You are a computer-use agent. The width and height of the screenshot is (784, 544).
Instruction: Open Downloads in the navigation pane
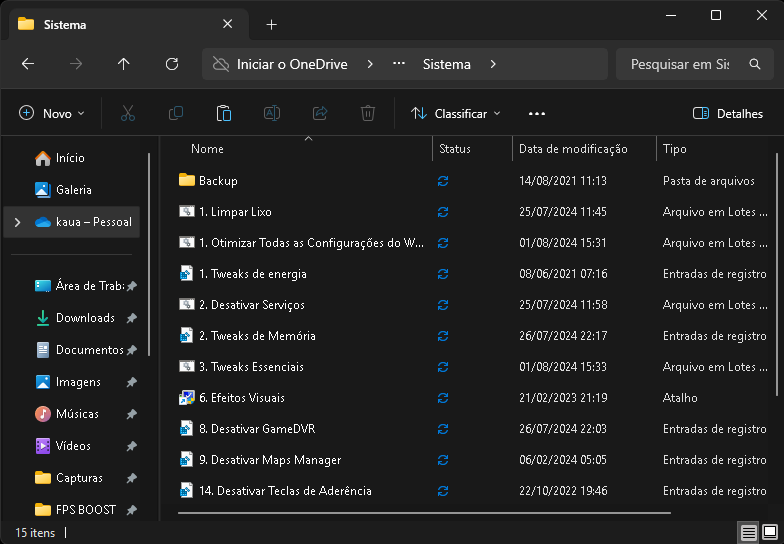pos(85,318)
